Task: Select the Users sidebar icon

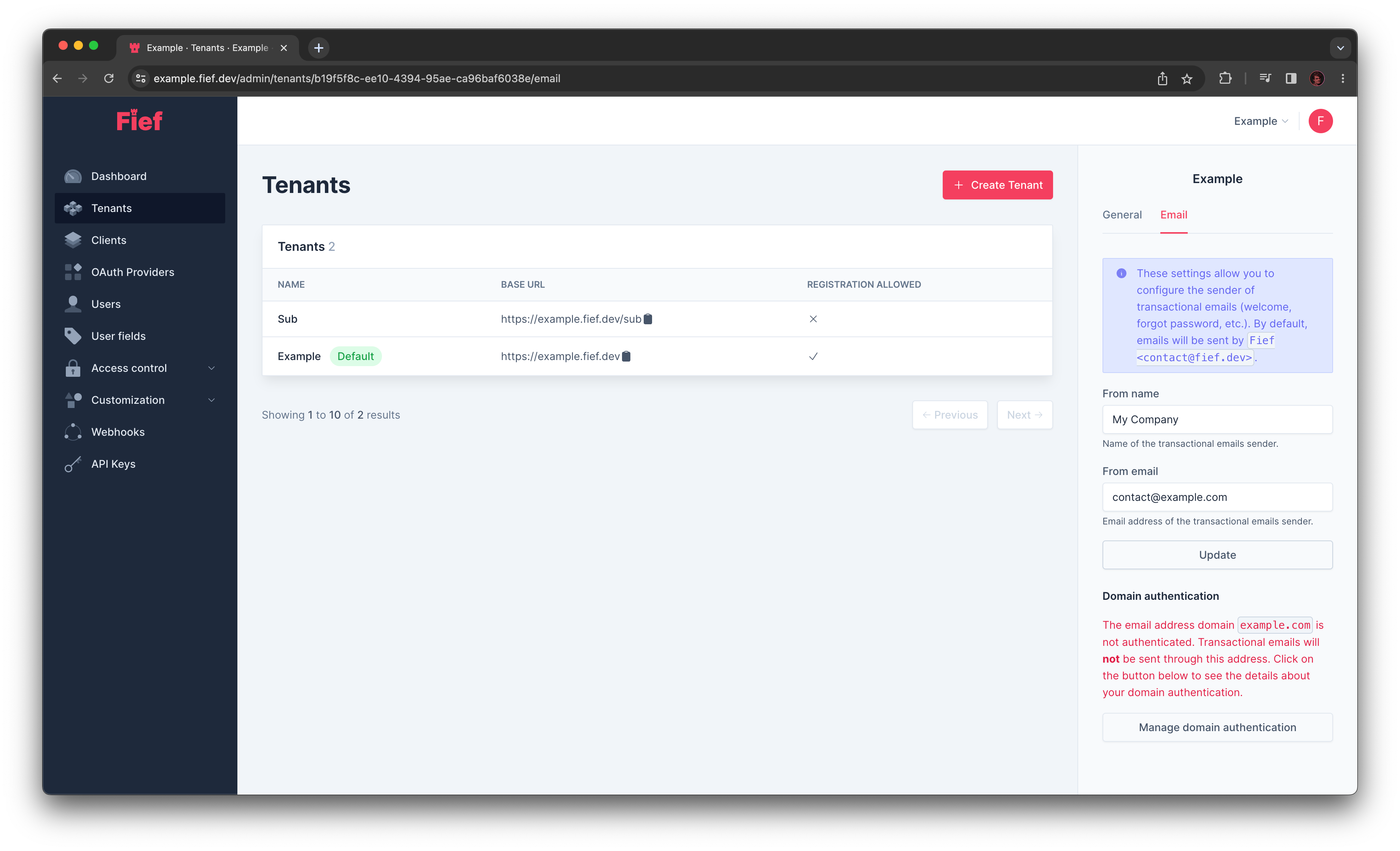Action: coord(73,304)
